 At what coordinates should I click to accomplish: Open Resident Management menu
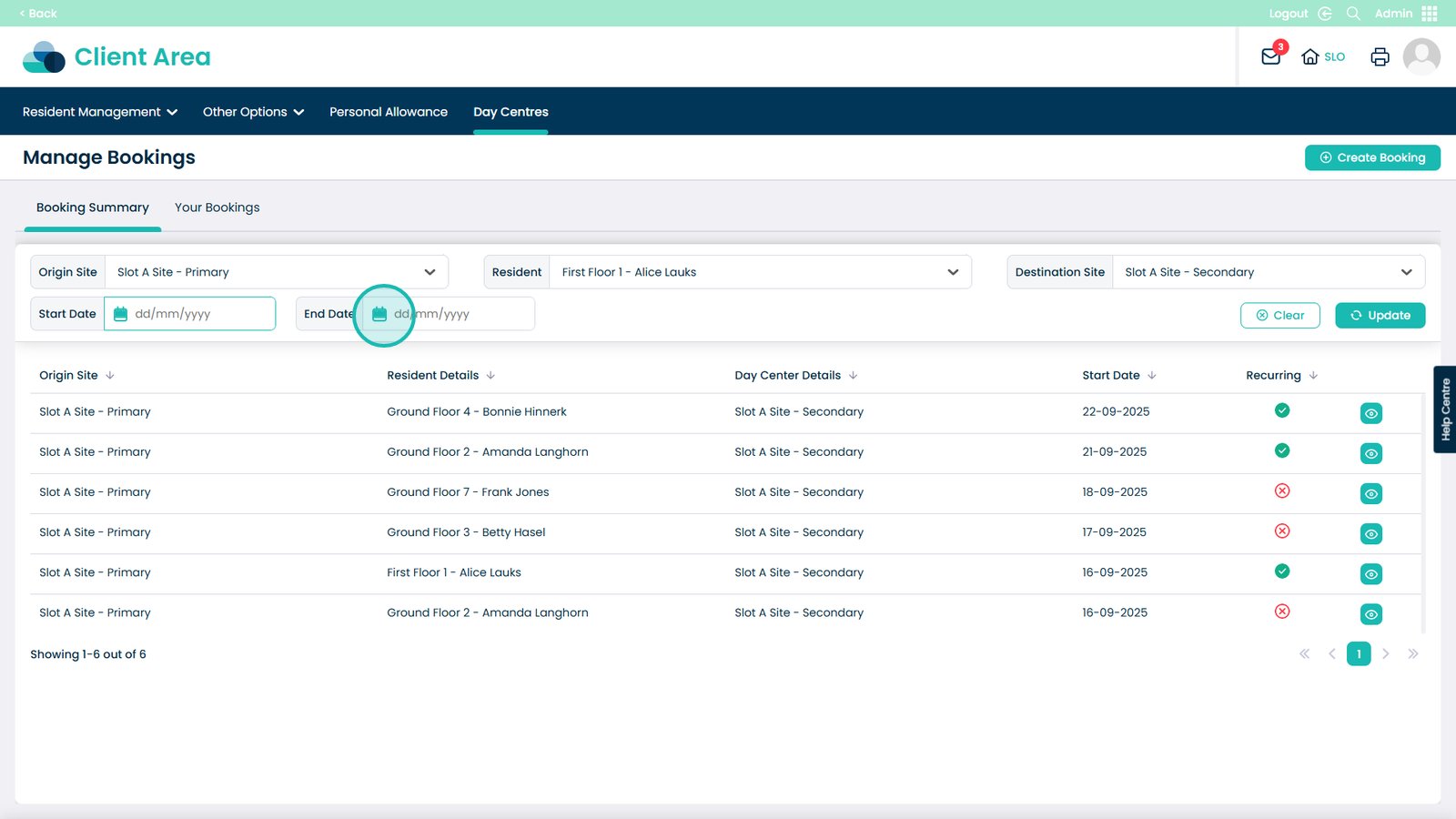click(x=99, y=112)
